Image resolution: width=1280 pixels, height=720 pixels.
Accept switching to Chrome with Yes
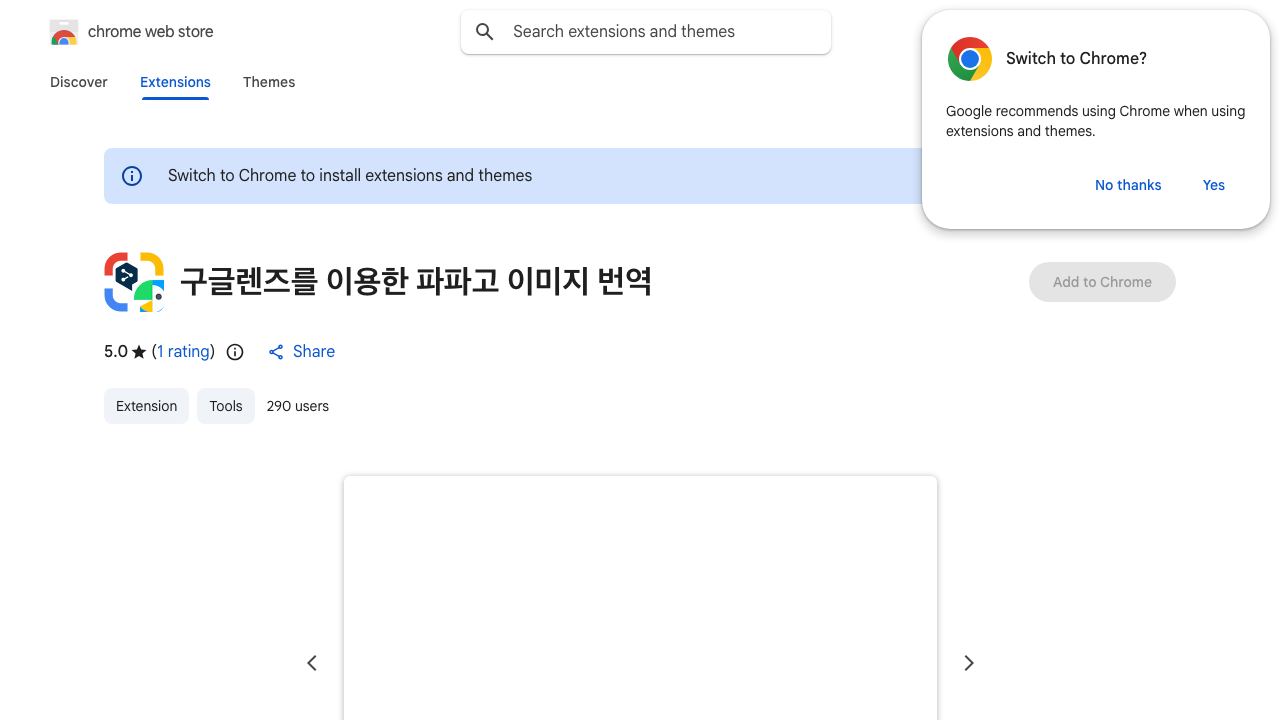click(1214, 185)
